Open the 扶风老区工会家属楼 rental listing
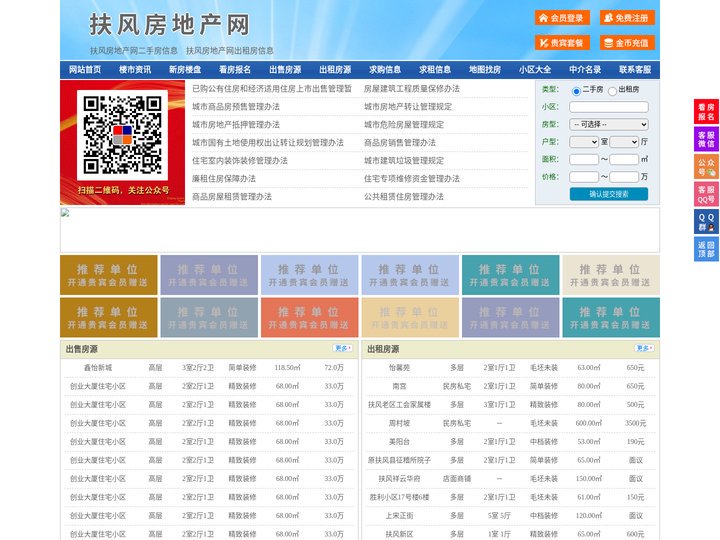 click(399, 405)
